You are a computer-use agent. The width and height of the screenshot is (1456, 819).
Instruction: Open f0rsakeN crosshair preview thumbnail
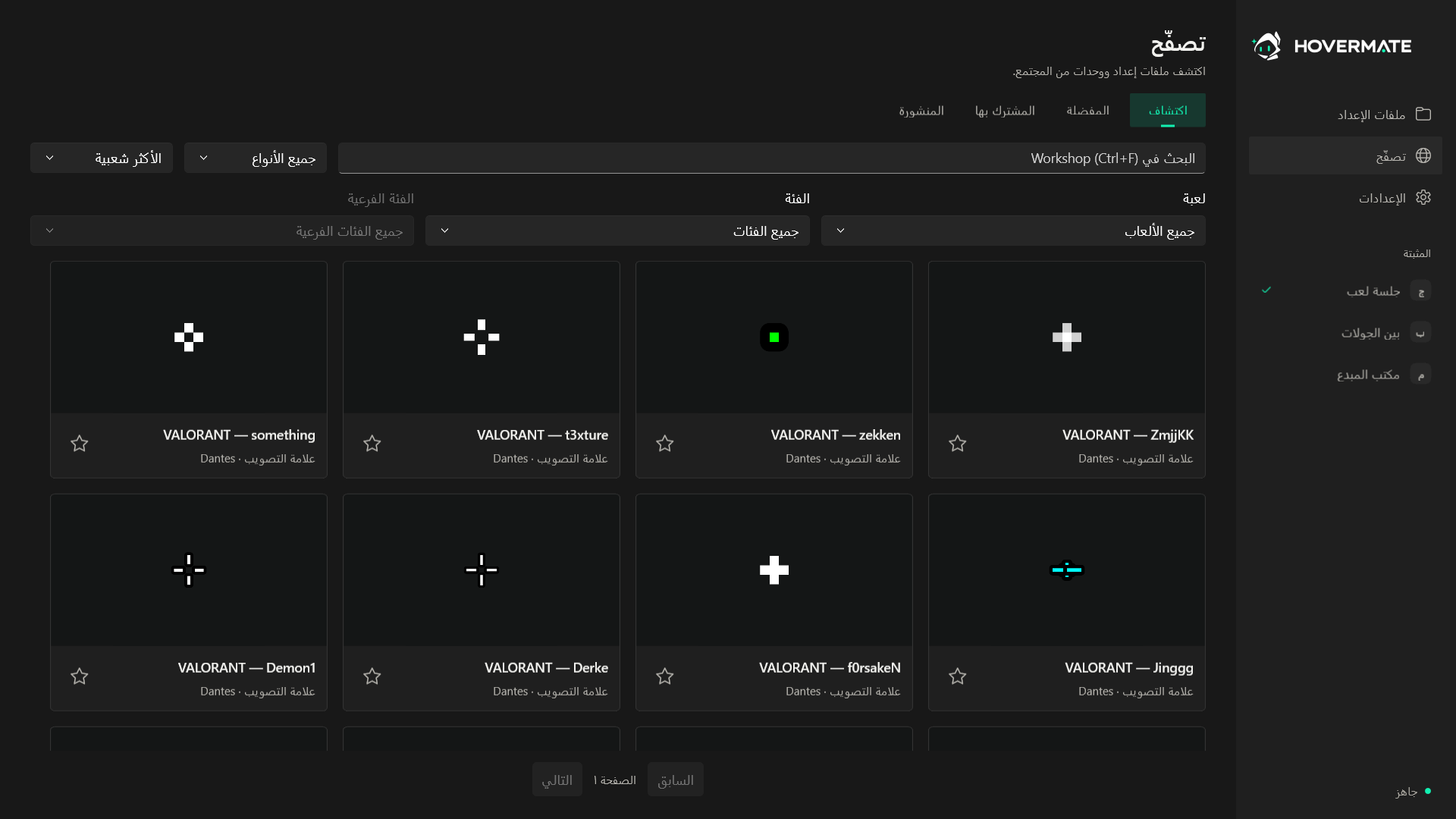[x=774, y=570]
